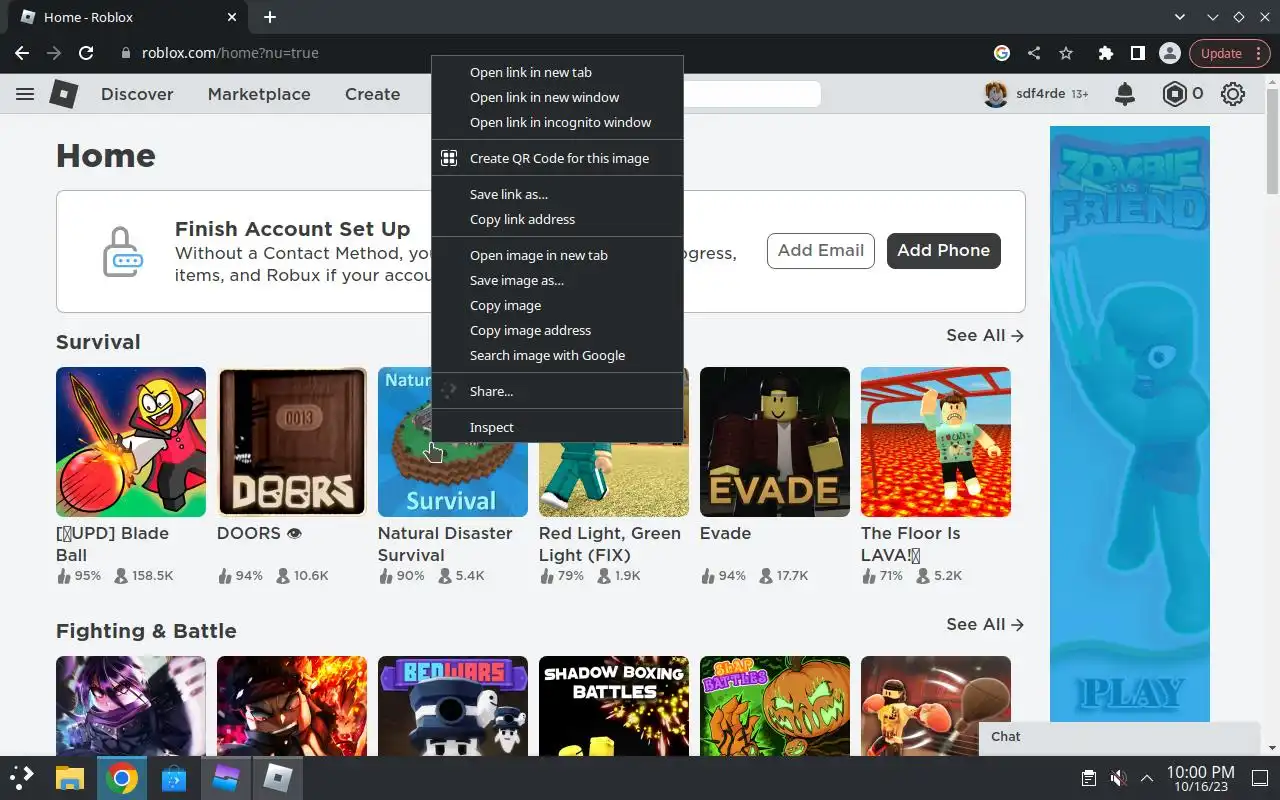Choose Inspect from the context menu
Screen dimensions: 1280x800
pos(557,427)
